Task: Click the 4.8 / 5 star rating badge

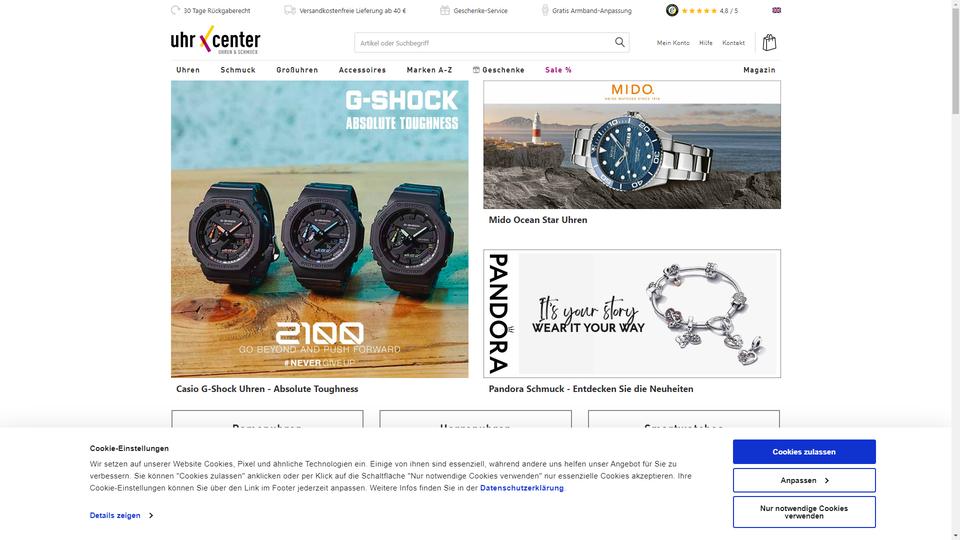Action: (x=702, y=10)
